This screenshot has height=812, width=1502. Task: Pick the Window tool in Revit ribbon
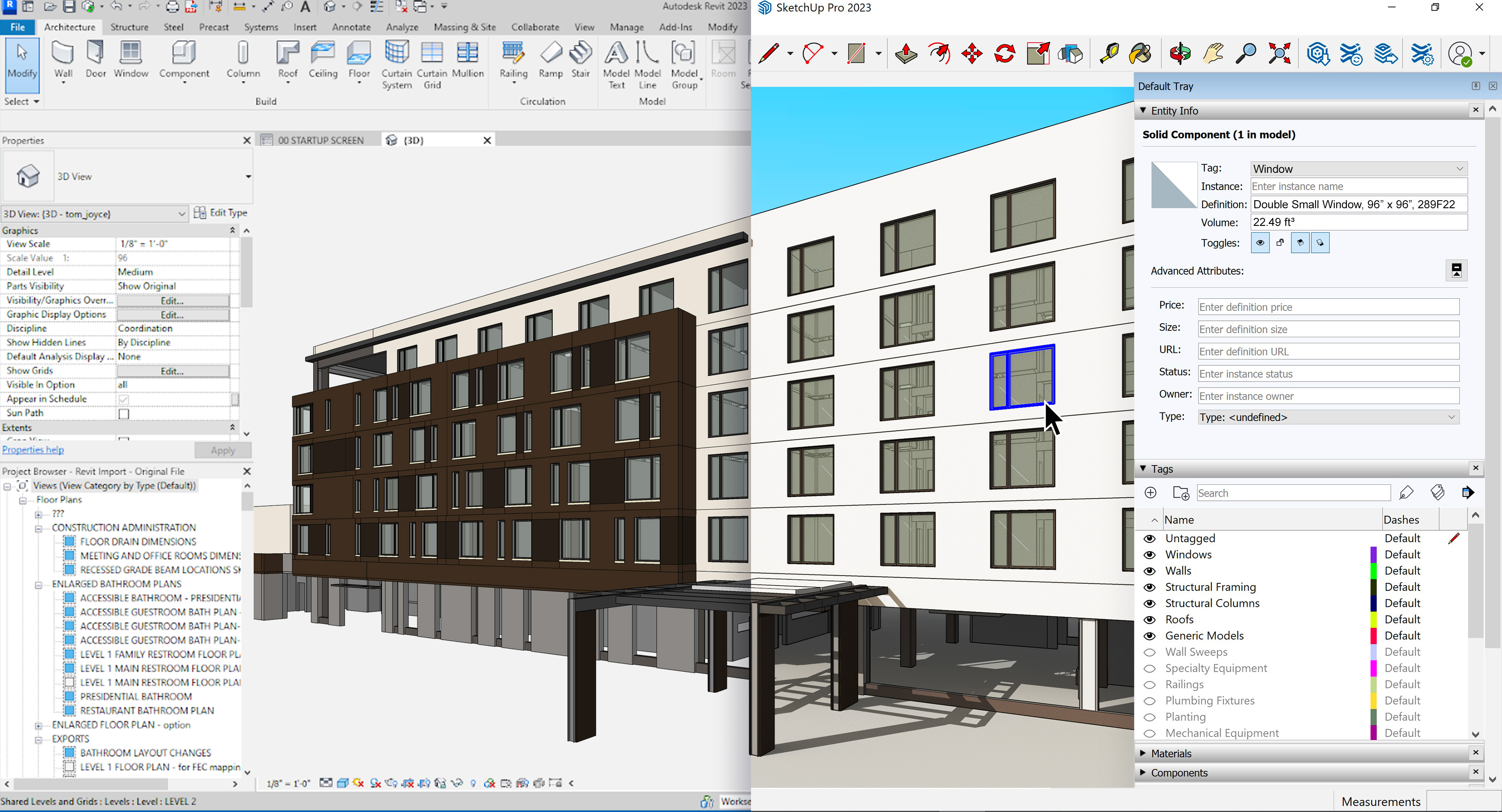(x=131, y=59)
